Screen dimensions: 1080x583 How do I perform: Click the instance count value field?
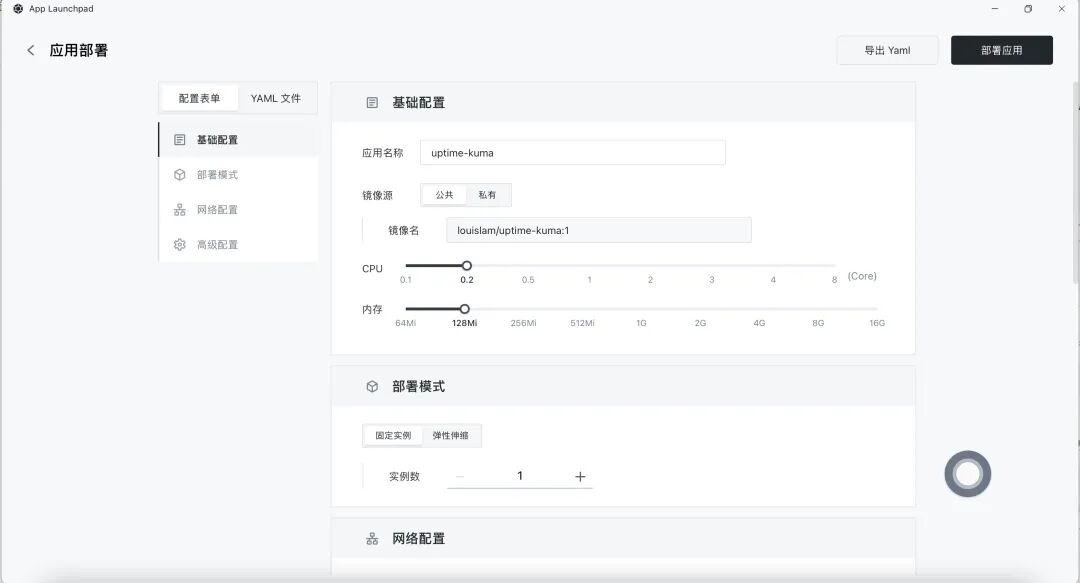point(520,476)
